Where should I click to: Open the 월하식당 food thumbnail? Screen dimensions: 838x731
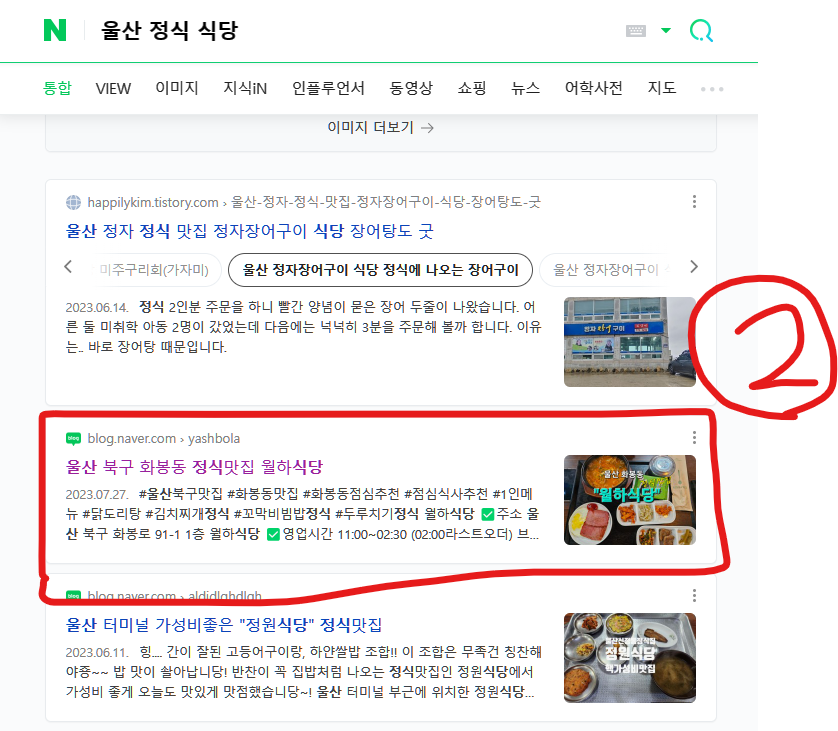pyautogui.click(x=630, y=500)
